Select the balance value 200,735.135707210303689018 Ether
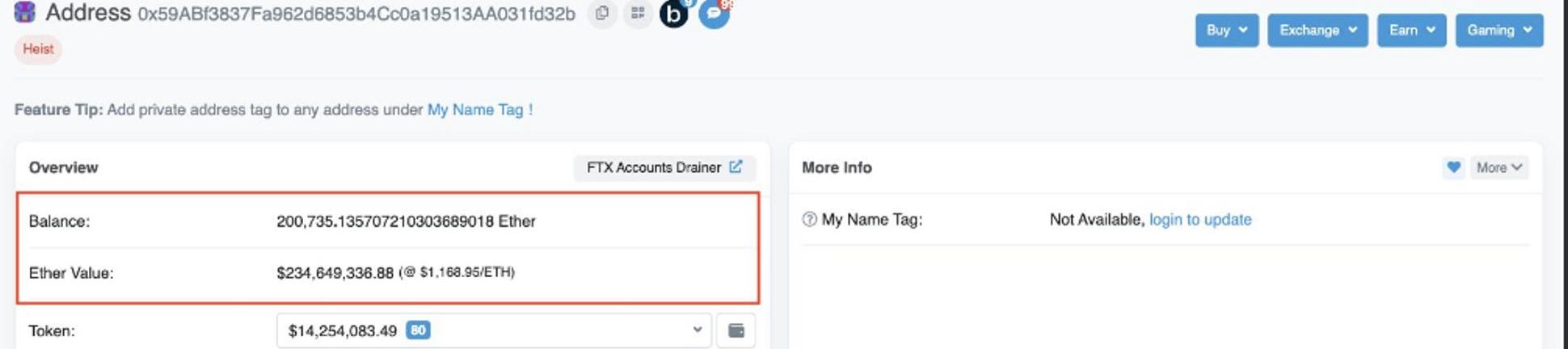 (406, 221)
